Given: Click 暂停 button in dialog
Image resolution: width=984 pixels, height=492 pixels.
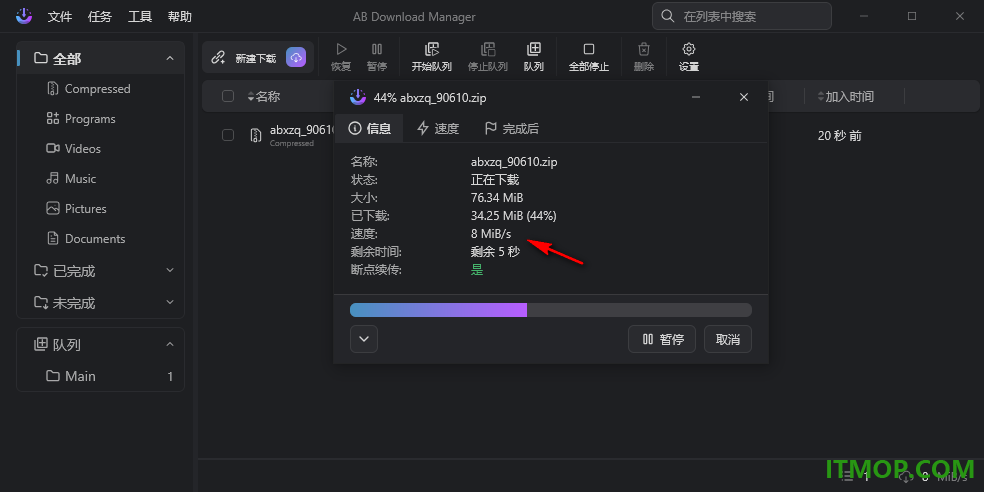Looking at the screenshot, I should (x=662, y=340).
